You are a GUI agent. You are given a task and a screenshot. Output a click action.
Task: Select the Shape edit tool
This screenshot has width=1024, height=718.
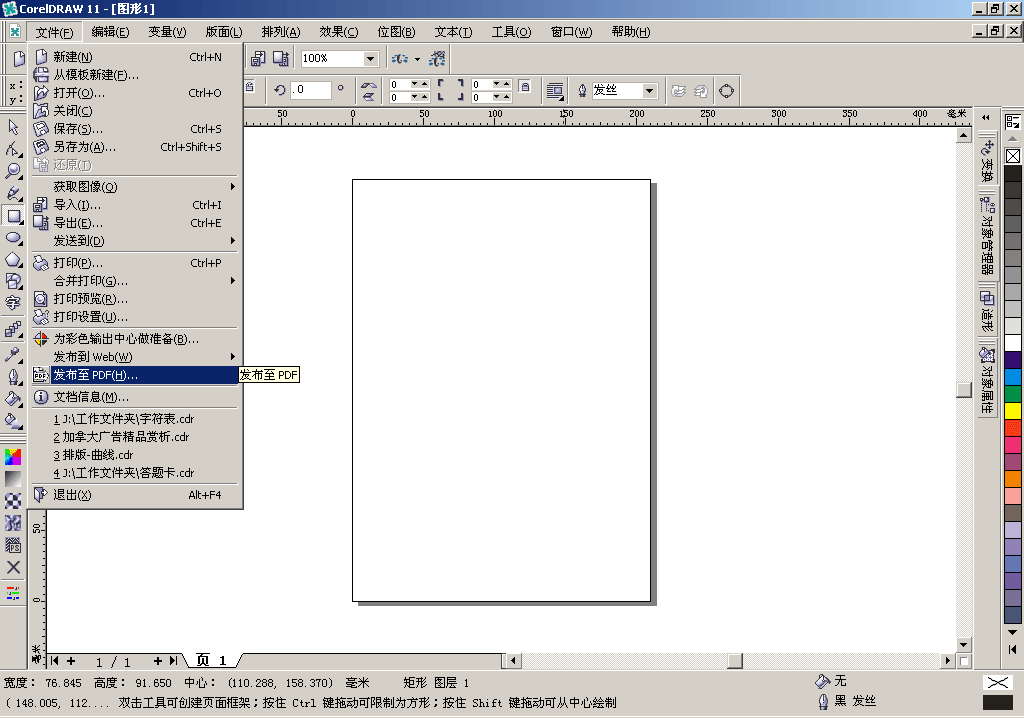13,149
